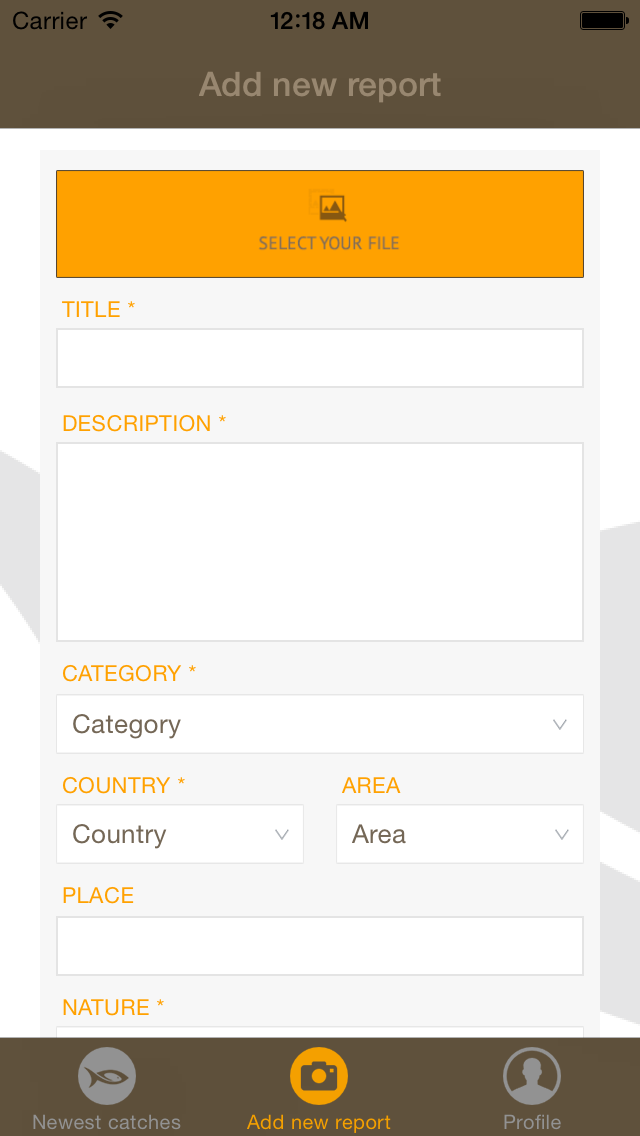Open the Country selection dropdown
Viewport: 640px width, 1136px height.
pos(180,834)
